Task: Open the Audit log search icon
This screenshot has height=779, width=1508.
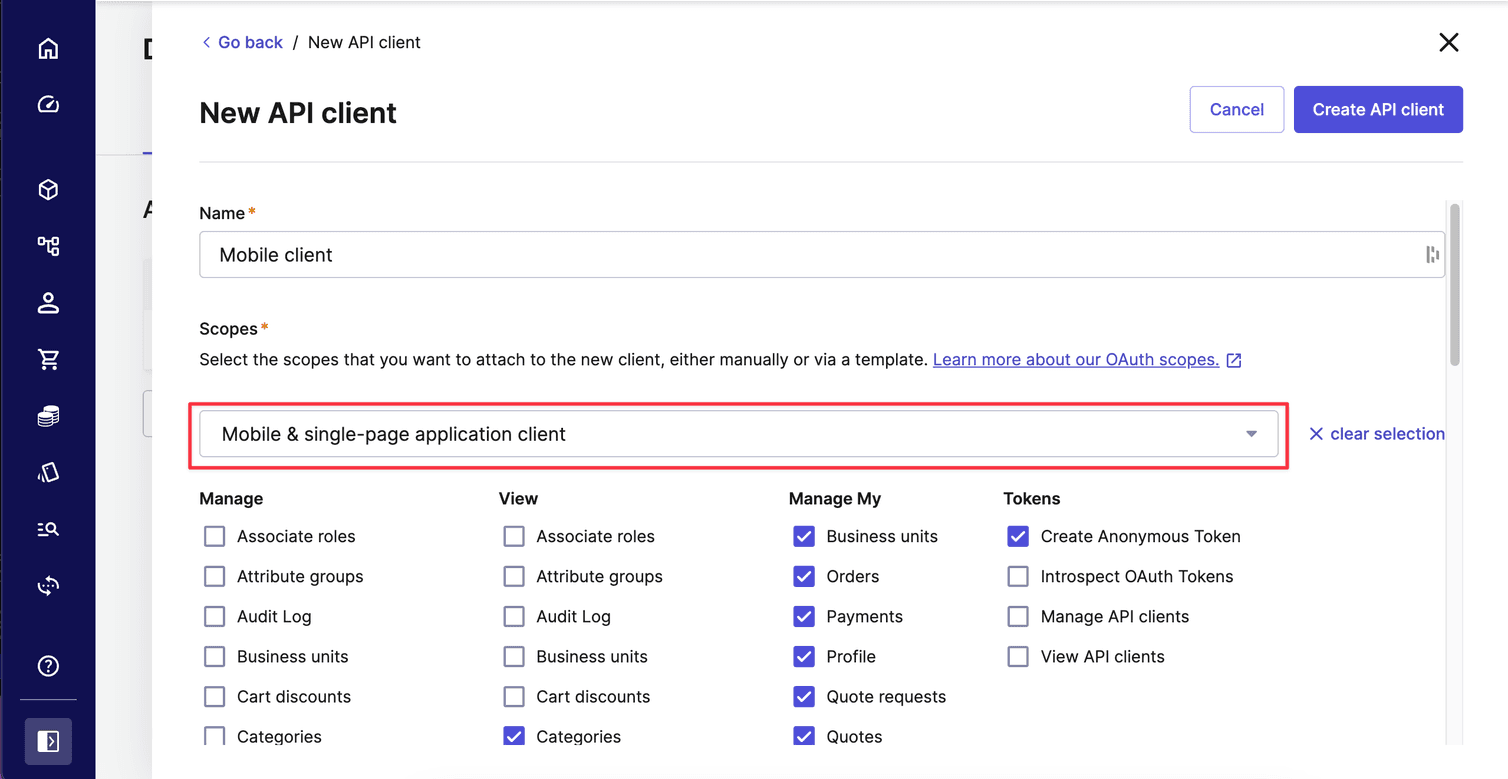Action: pyautogui.click(x=48, y=529)
